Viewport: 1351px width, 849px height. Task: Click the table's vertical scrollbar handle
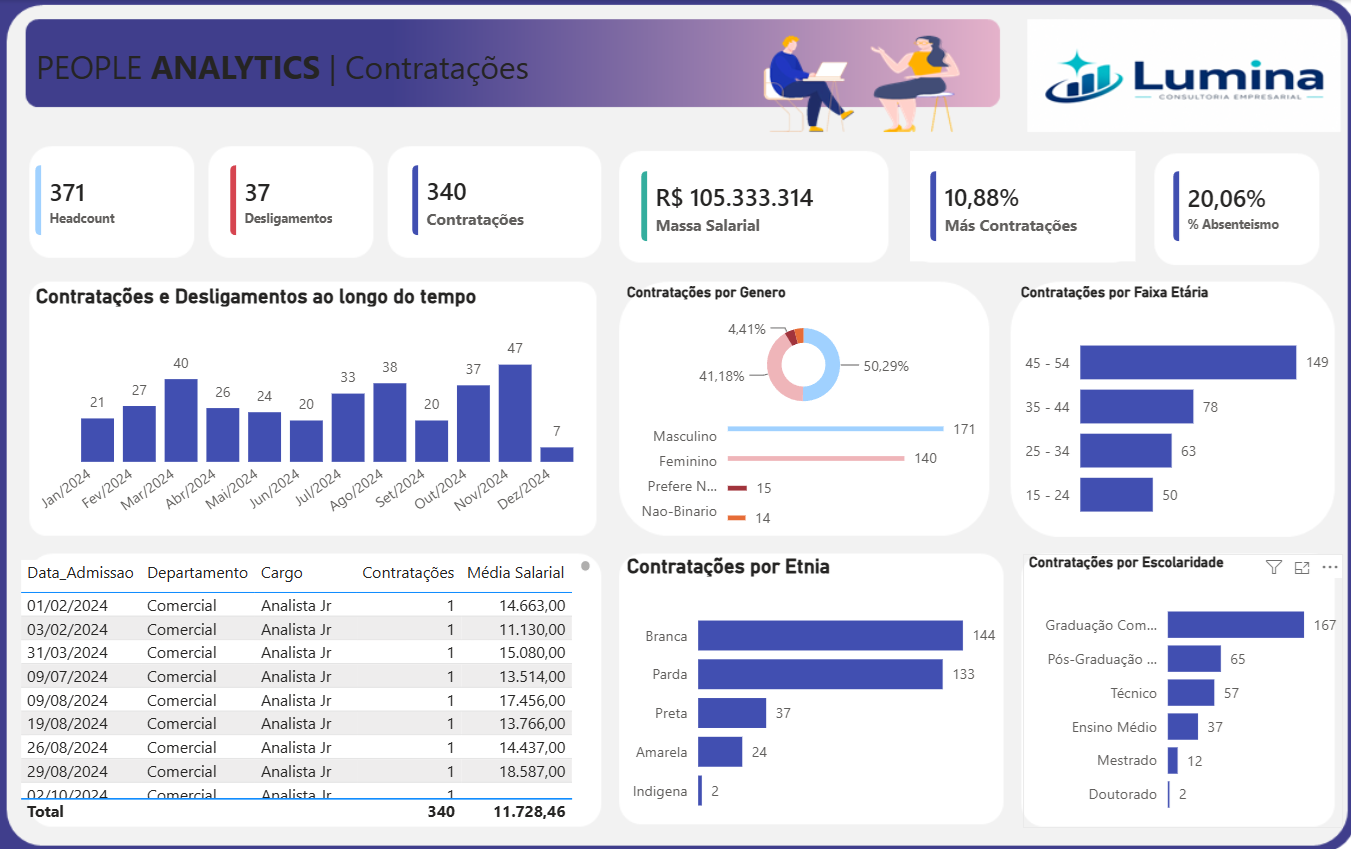tap(585, 566)
